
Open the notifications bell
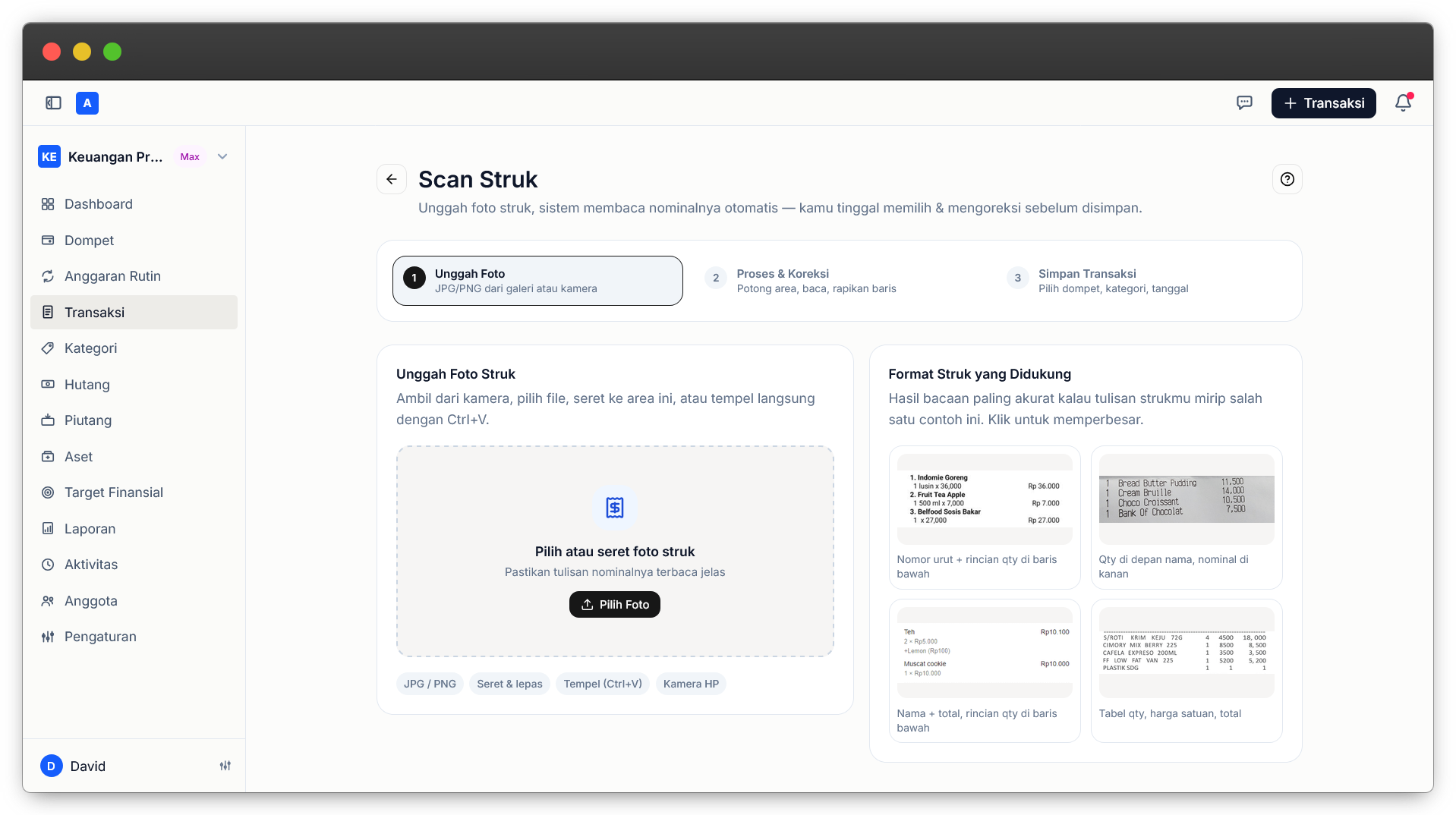1403,103
